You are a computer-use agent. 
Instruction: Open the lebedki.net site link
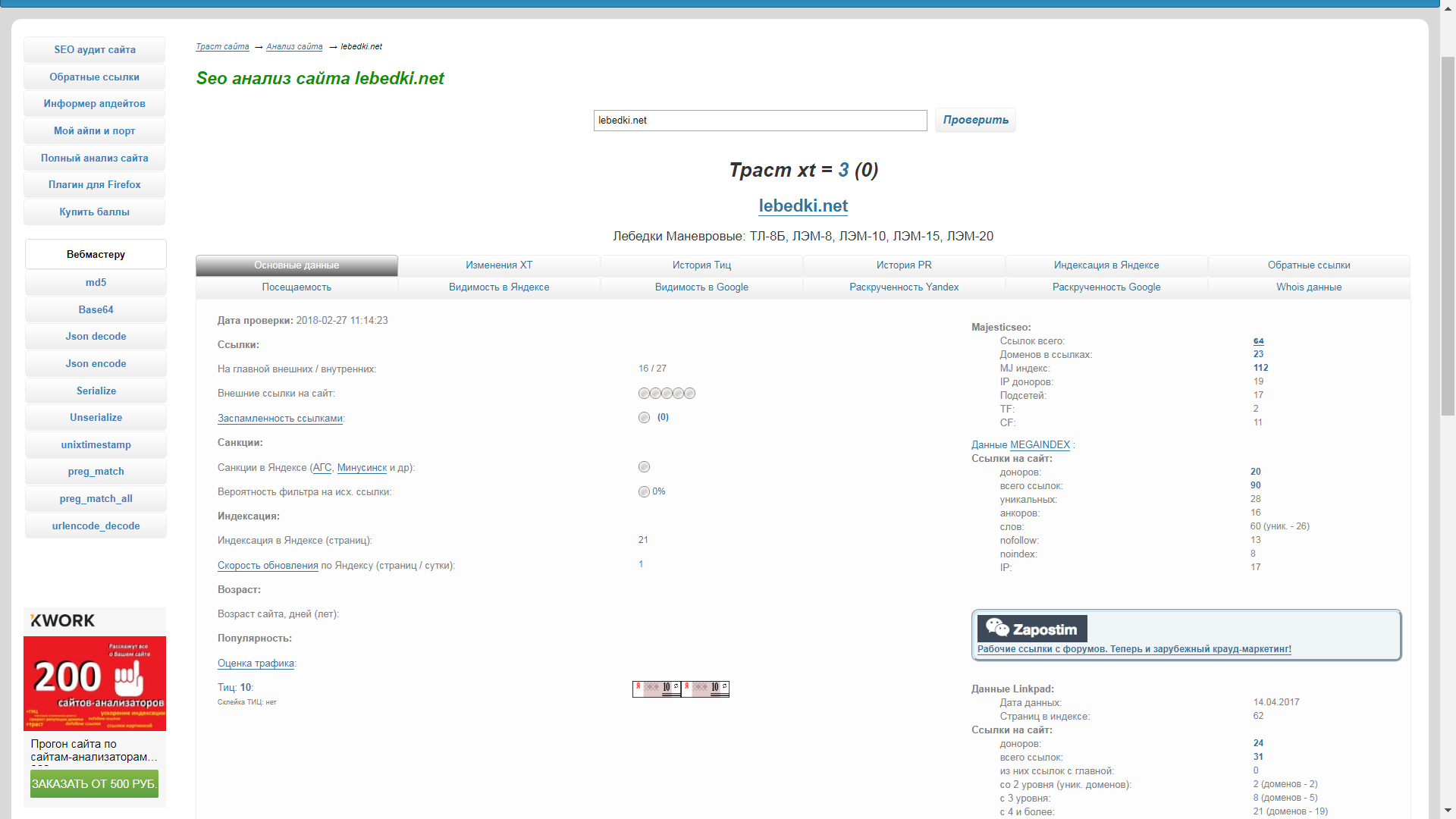pyautogui.click(x=803, y=206)
